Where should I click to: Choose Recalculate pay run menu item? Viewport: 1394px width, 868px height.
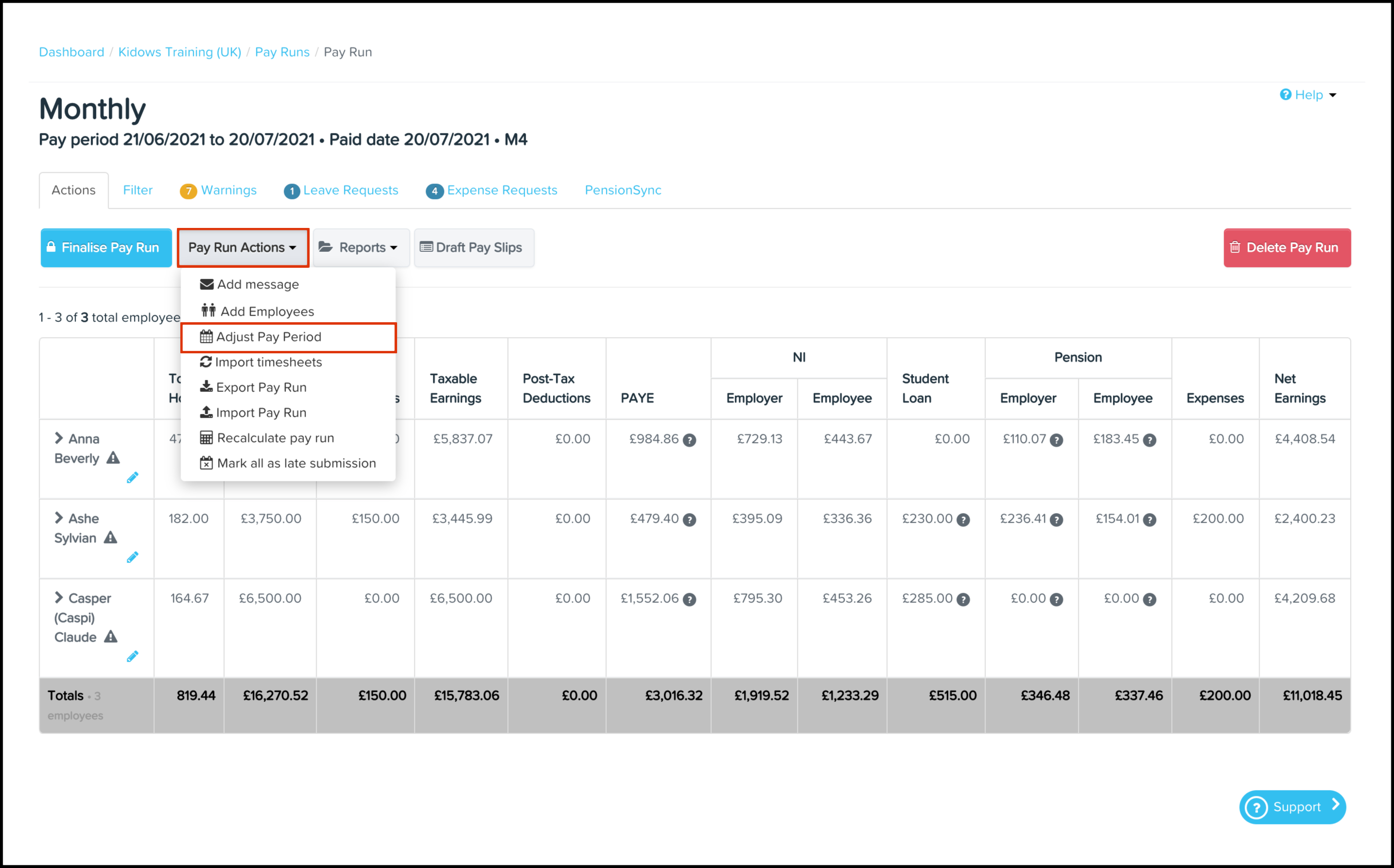[x=275, y=438]
